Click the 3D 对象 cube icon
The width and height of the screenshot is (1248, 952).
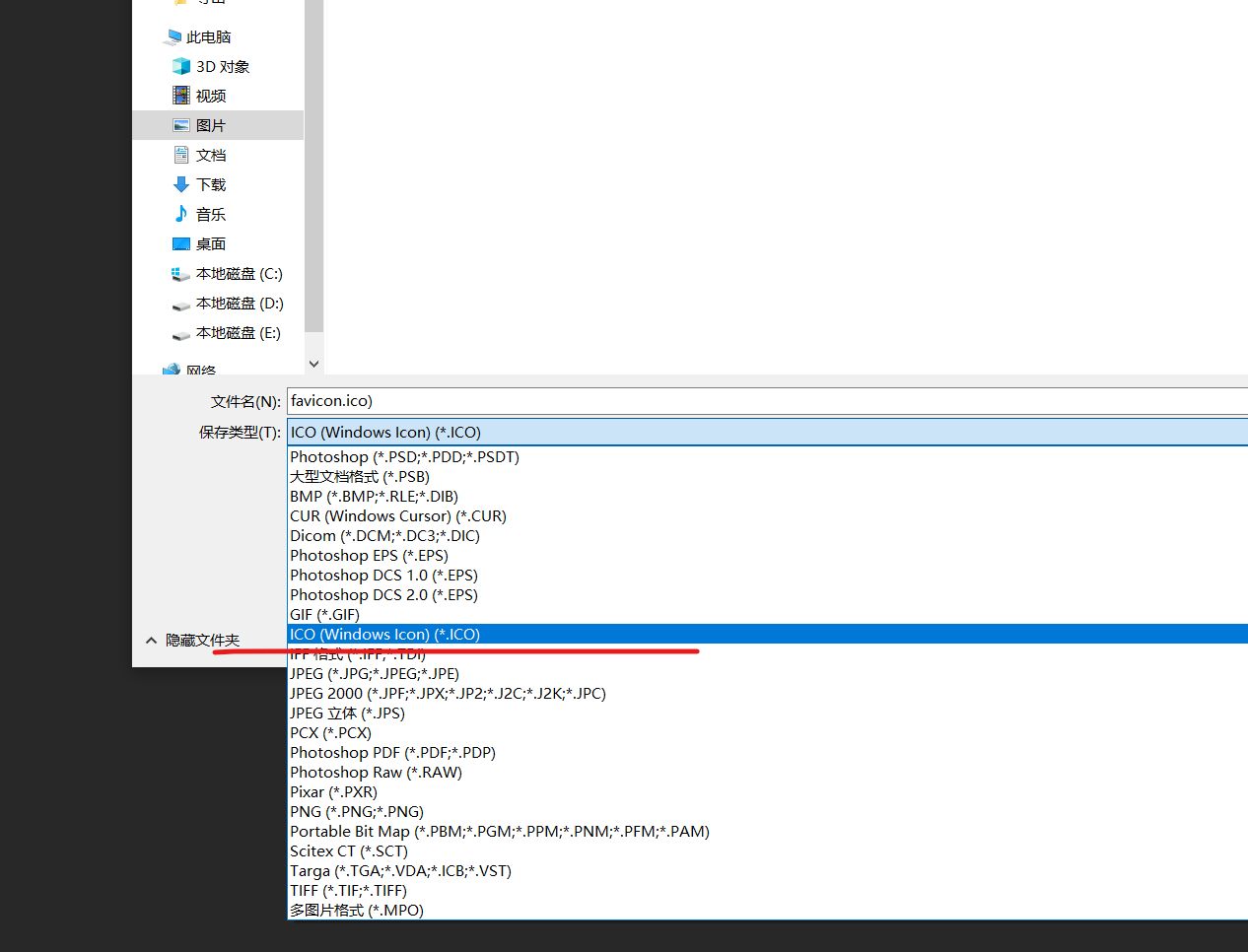pyautogui.click(x=181, y=66)
